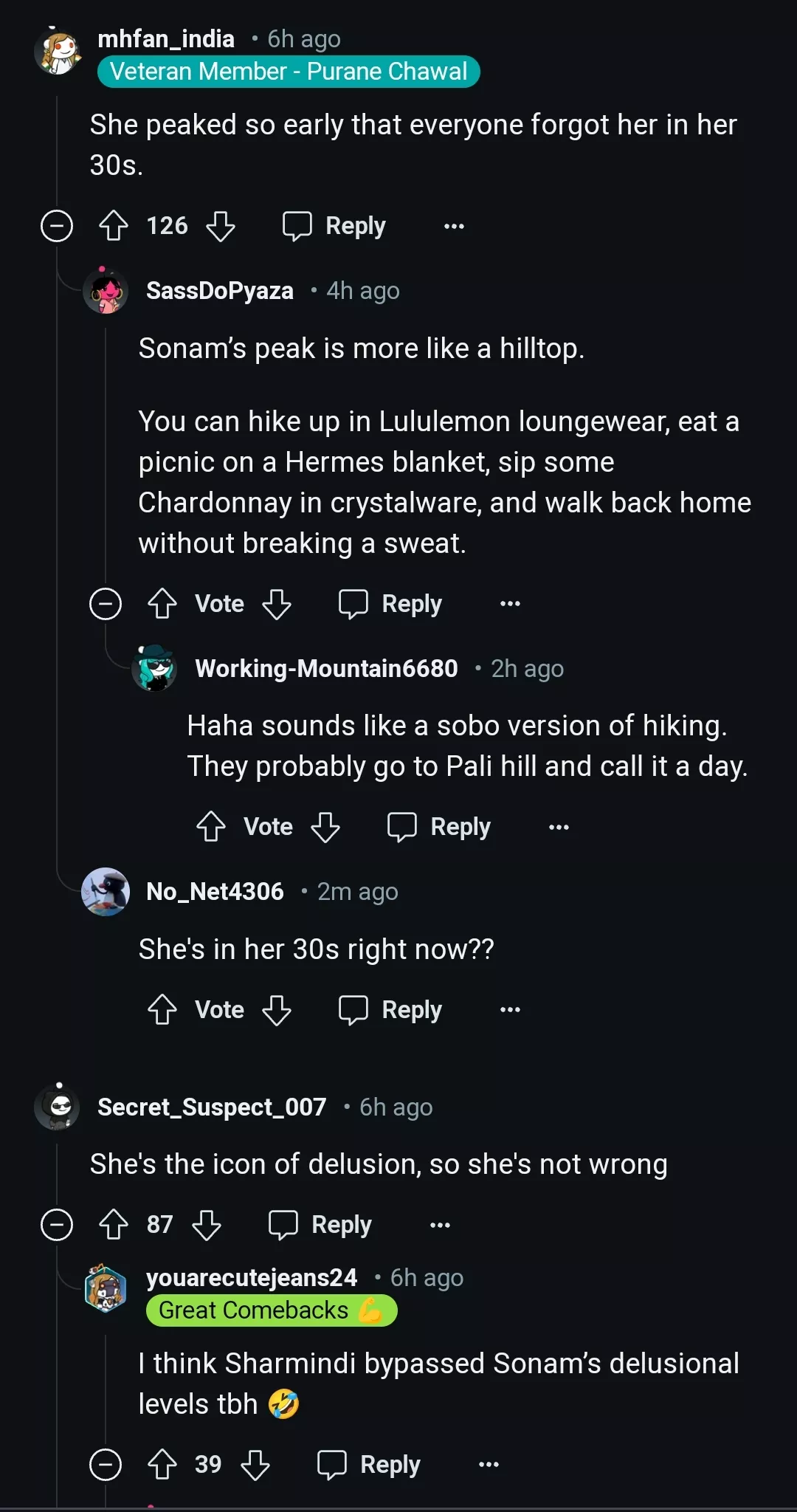Viewport: 797px width, 1512px height.
Task: Open more options on SassDoPyaza's comment
Action: pyautogui.click(x=510, y=604)
